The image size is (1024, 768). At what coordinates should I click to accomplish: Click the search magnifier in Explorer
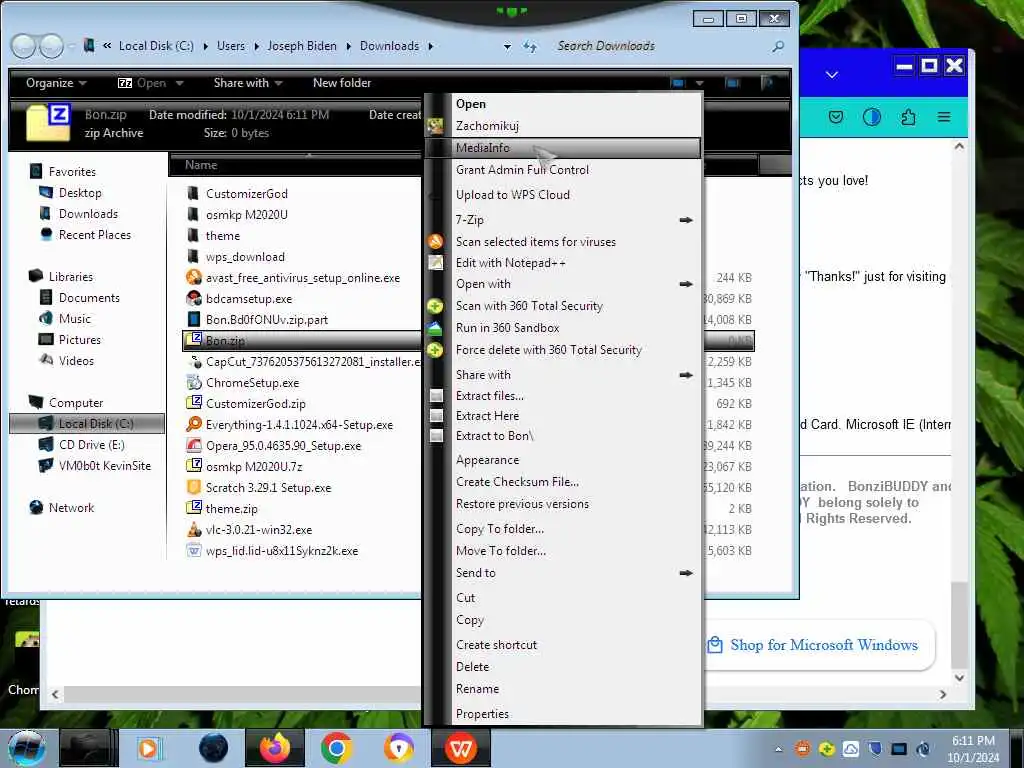tap(777, 46)
